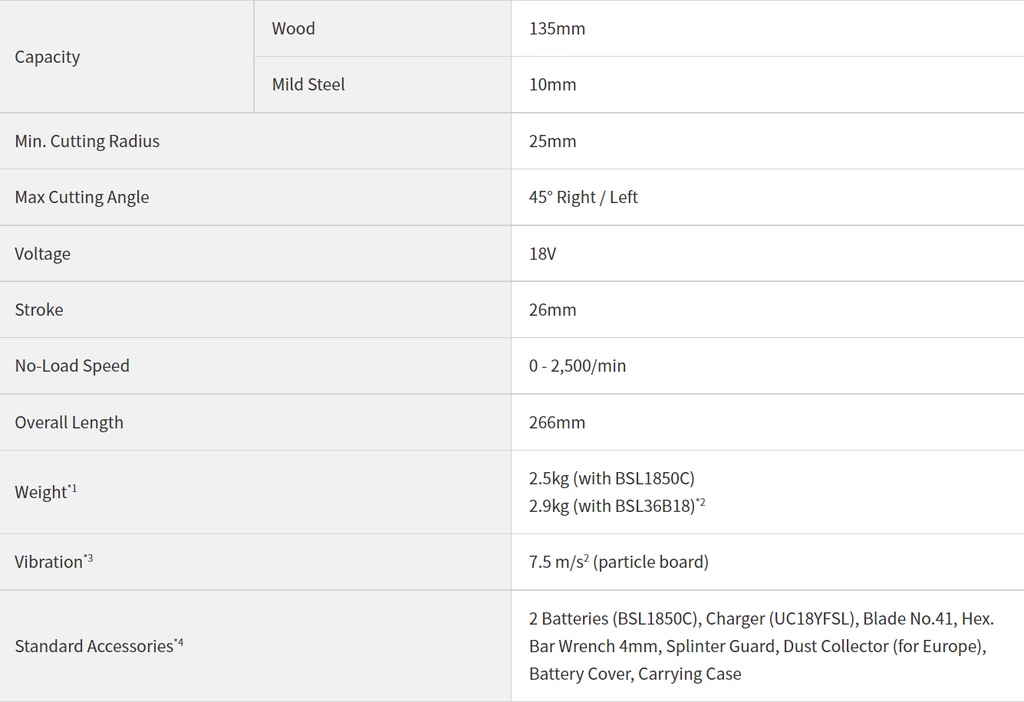Select the Wood sub-label cell
This screenshot has height=702, width=1024.
[382, 29]
